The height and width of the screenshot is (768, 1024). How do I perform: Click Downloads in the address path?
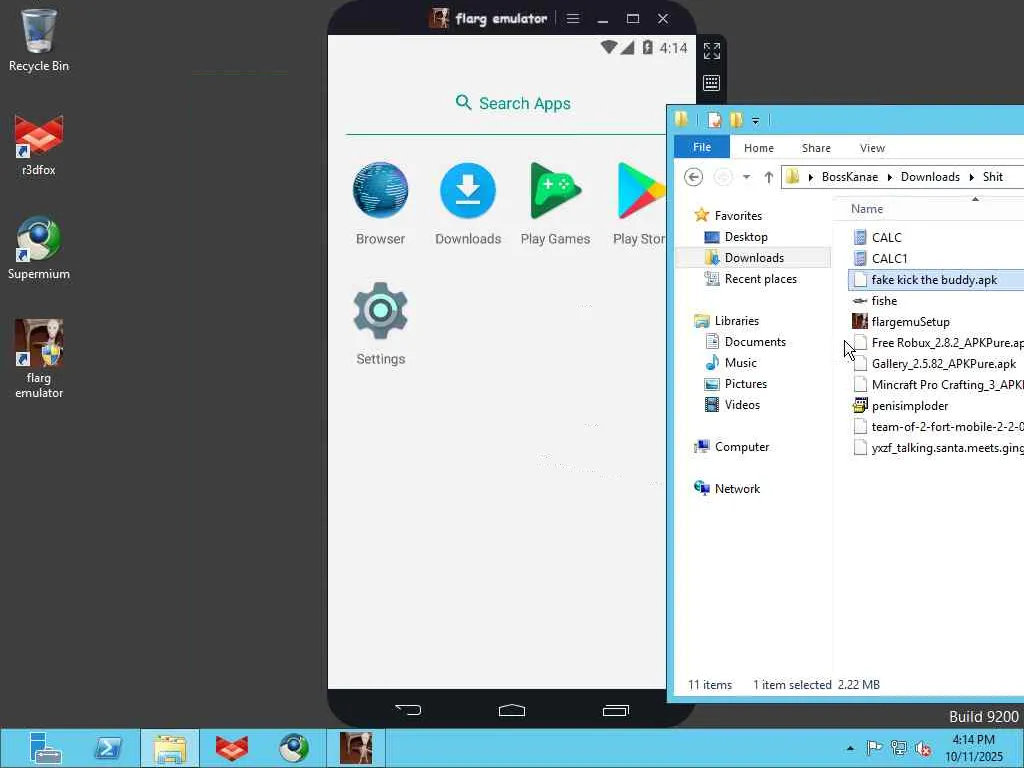pyautogui.click(x=930, y=177)
